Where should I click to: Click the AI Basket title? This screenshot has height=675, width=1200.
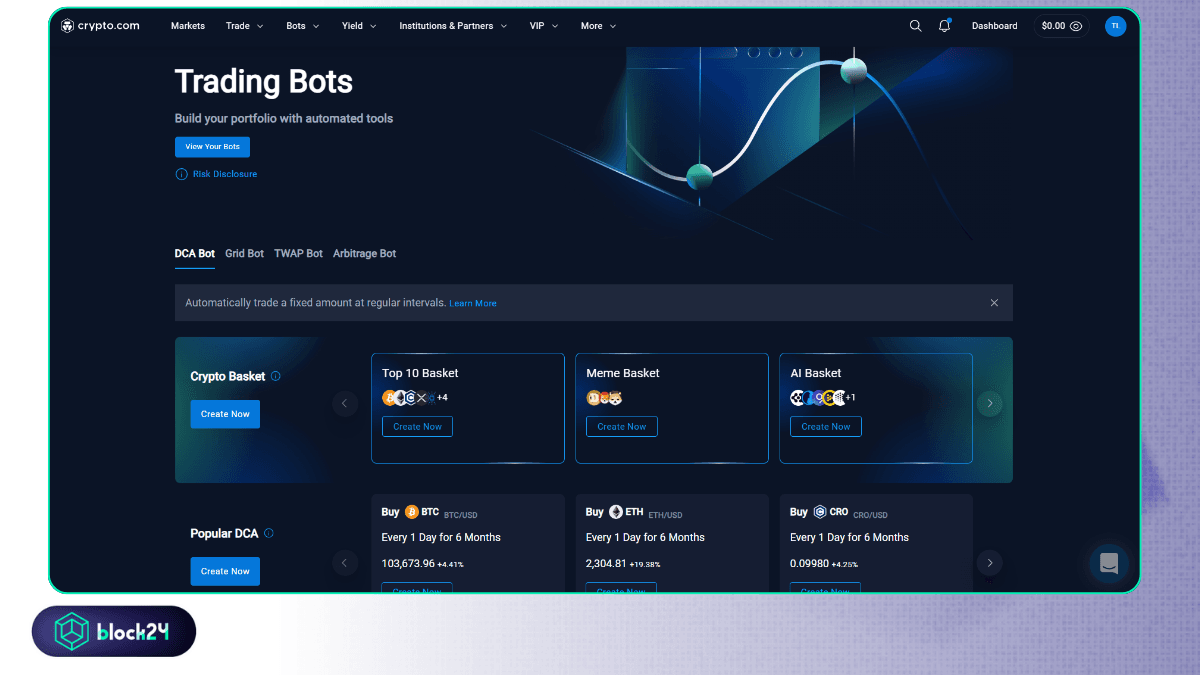pos(816,373)
